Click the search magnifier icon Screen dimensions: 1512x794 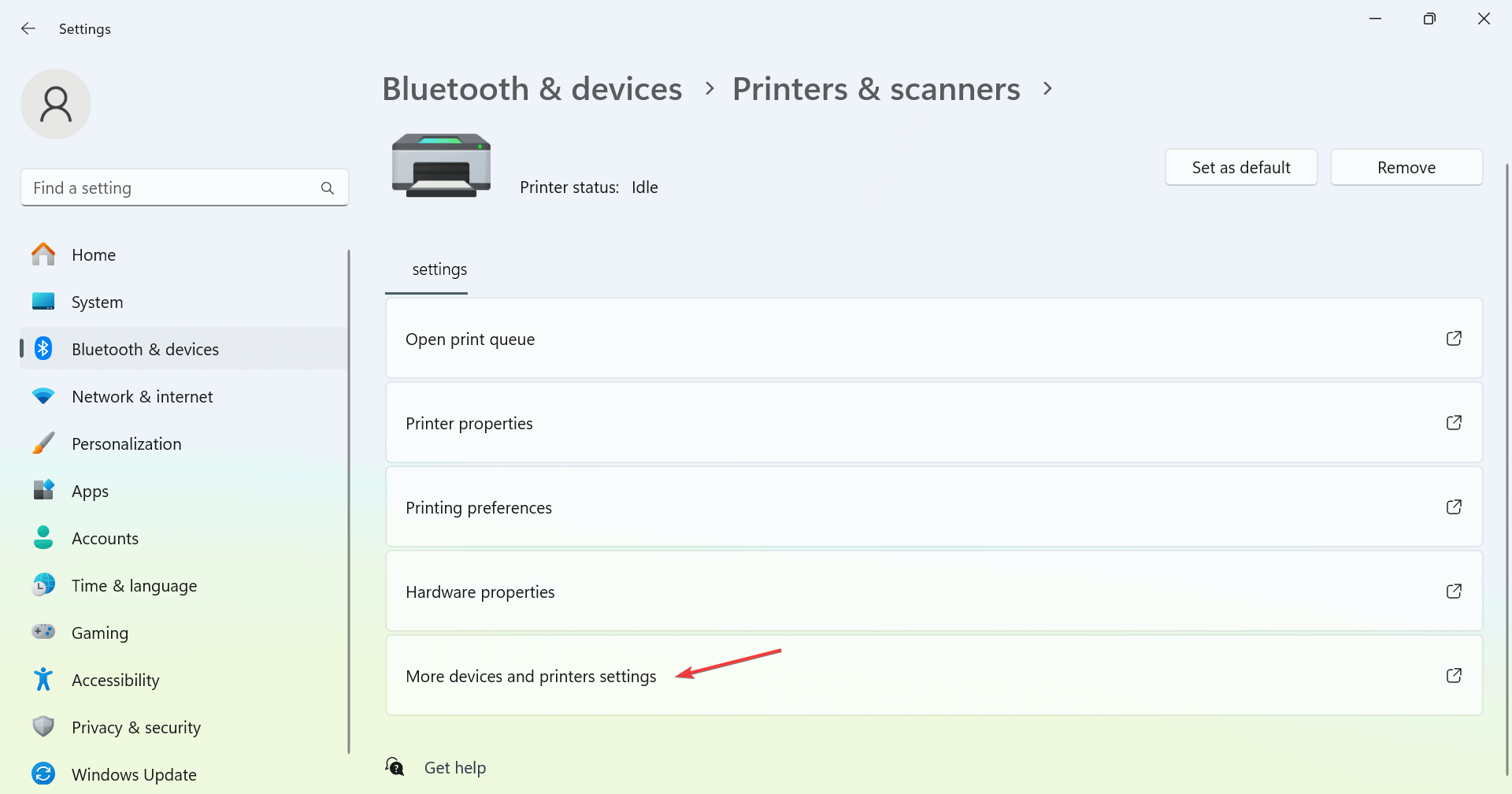(328, 188)
